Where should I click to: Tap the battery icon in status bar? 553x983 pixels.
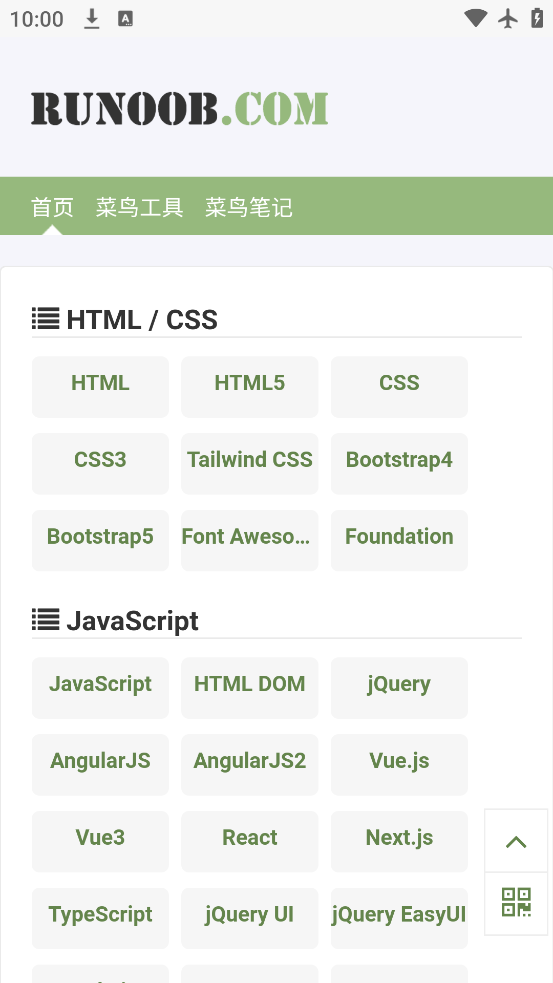(x=537, y=18)
